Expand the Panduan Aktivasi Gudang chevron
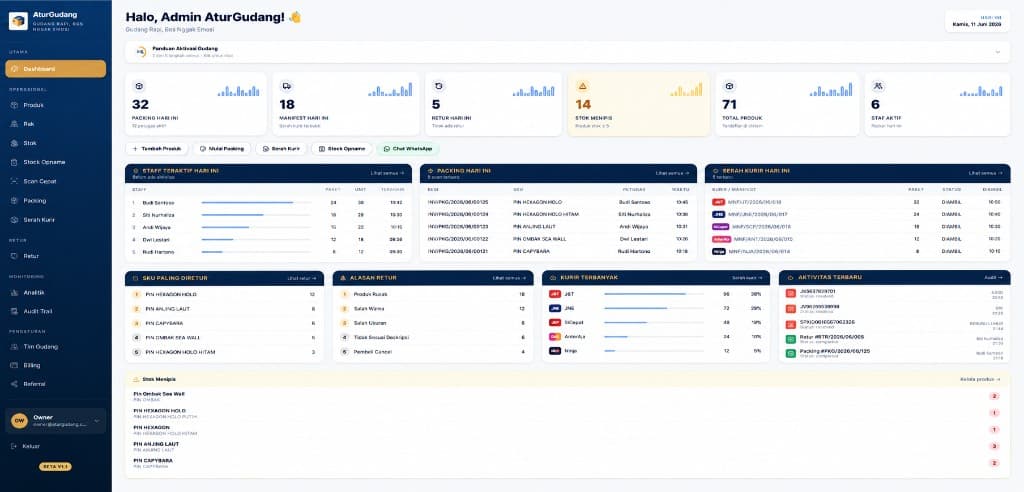 point(997,52)
